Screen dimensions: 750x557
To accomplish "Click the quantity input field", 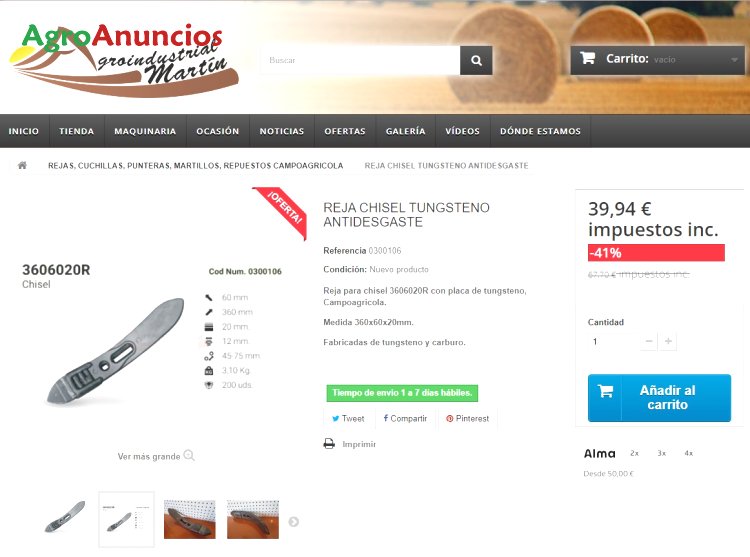I will (613, 341).
